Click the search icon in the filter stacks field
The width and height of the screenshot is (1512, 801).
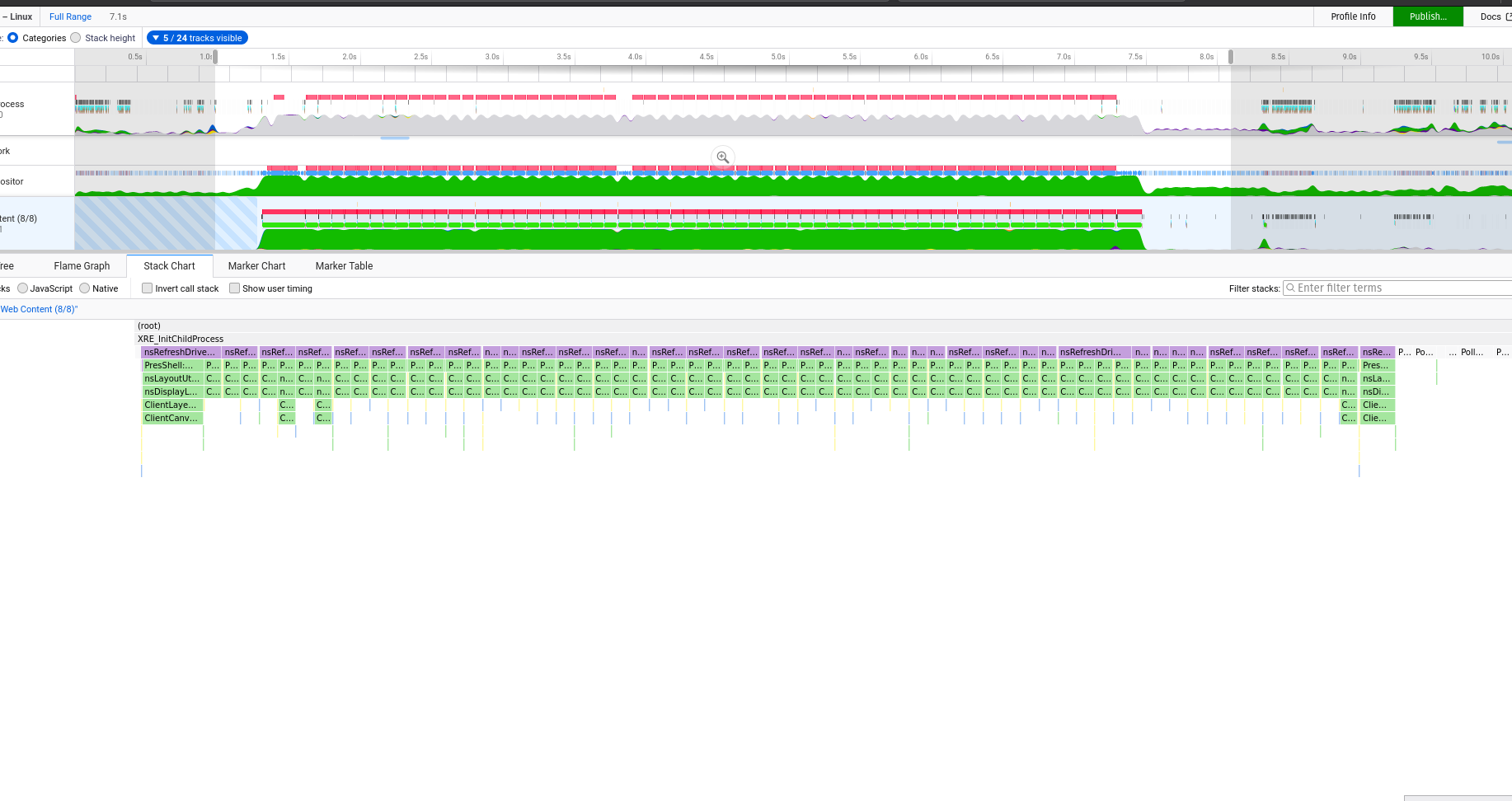pyautogui.click(x=1292, y=288)
